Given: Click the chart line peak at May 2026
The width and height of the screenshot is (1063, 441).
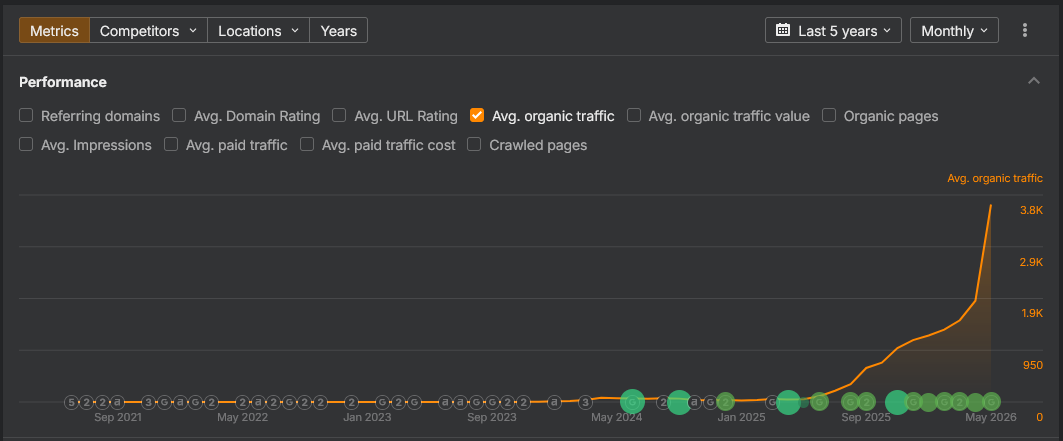Looking at the screenshot, I should coord(991,205).
